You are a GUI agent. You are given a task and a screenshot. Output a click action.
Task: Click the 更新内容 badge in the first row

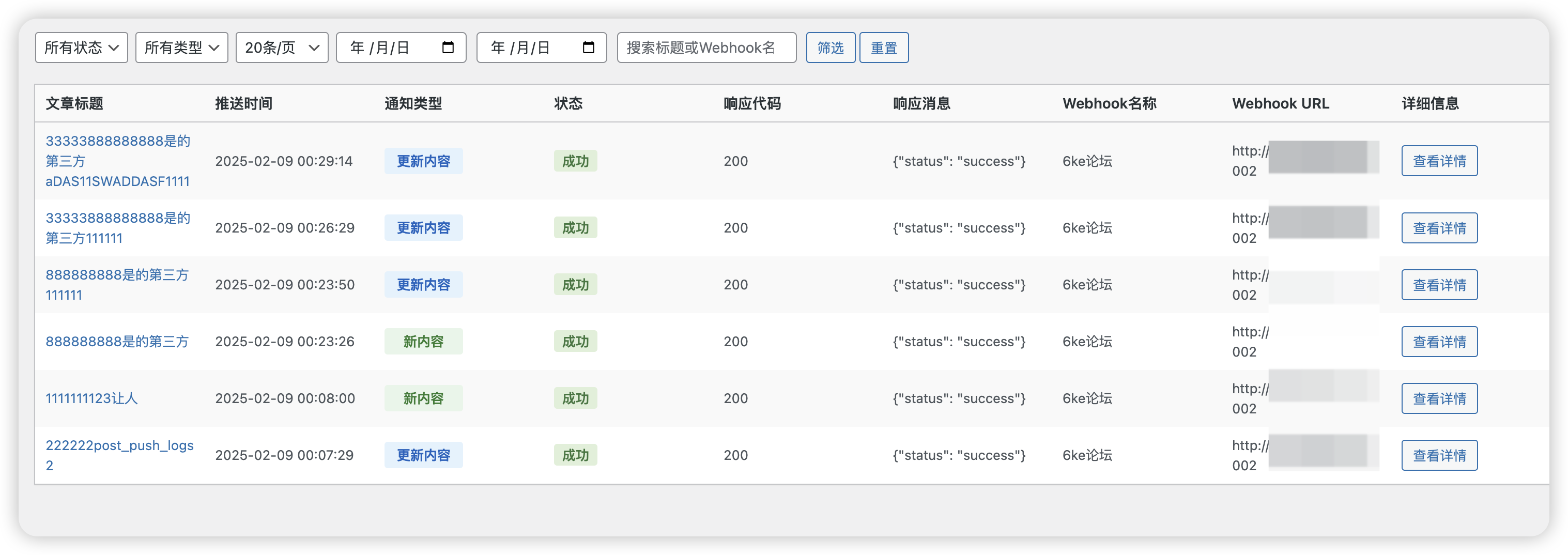tap(424, 161)
